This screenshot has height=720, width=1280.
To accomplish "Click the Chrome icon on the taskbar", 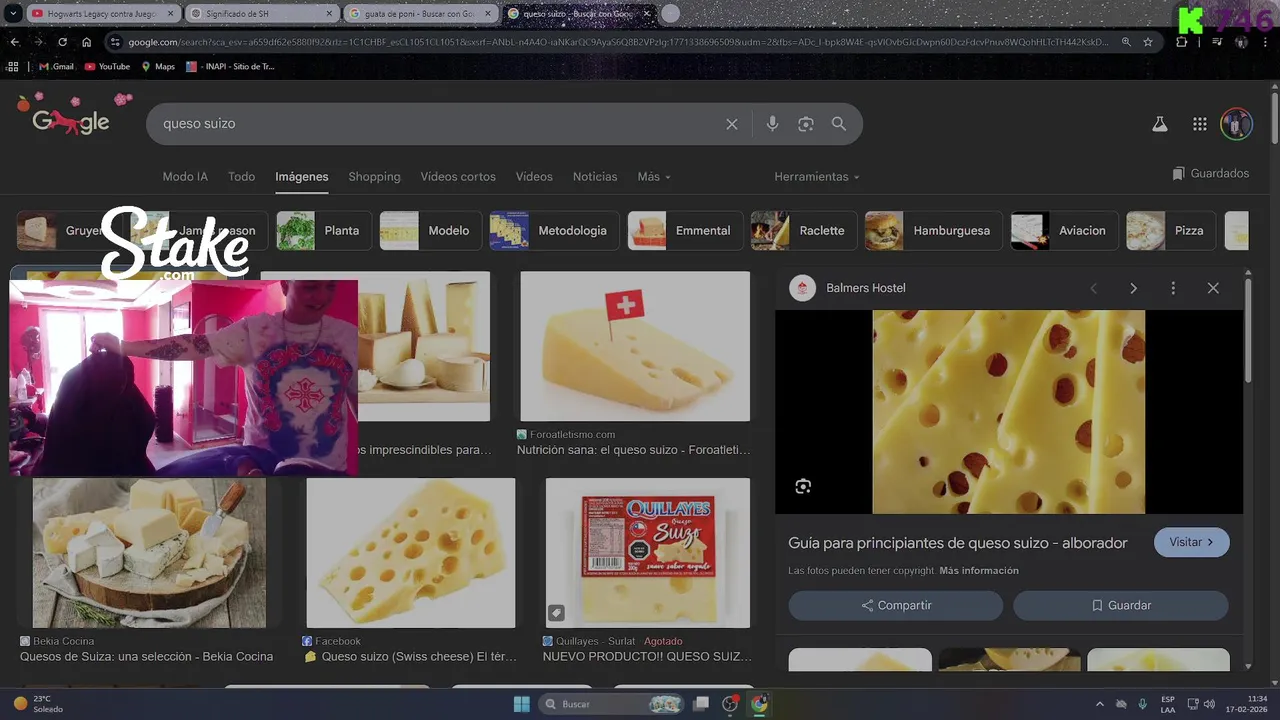I will click(x=760, y=704).
